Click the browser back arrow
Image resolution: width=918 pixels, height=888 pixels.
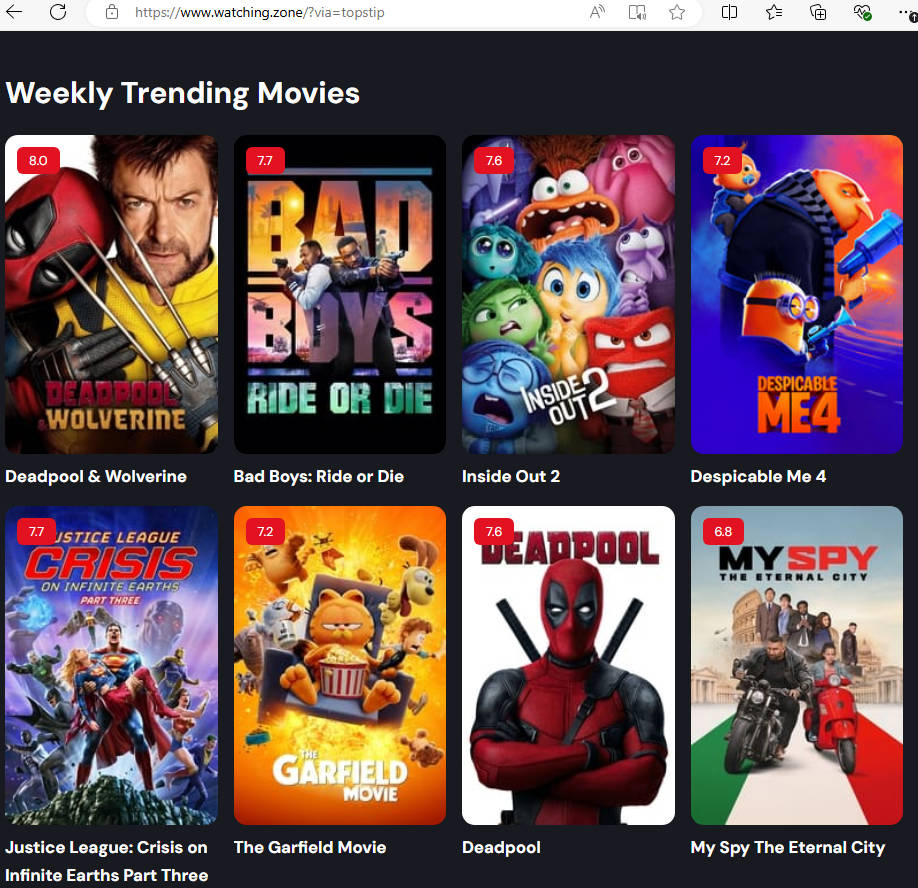[13, 11]
